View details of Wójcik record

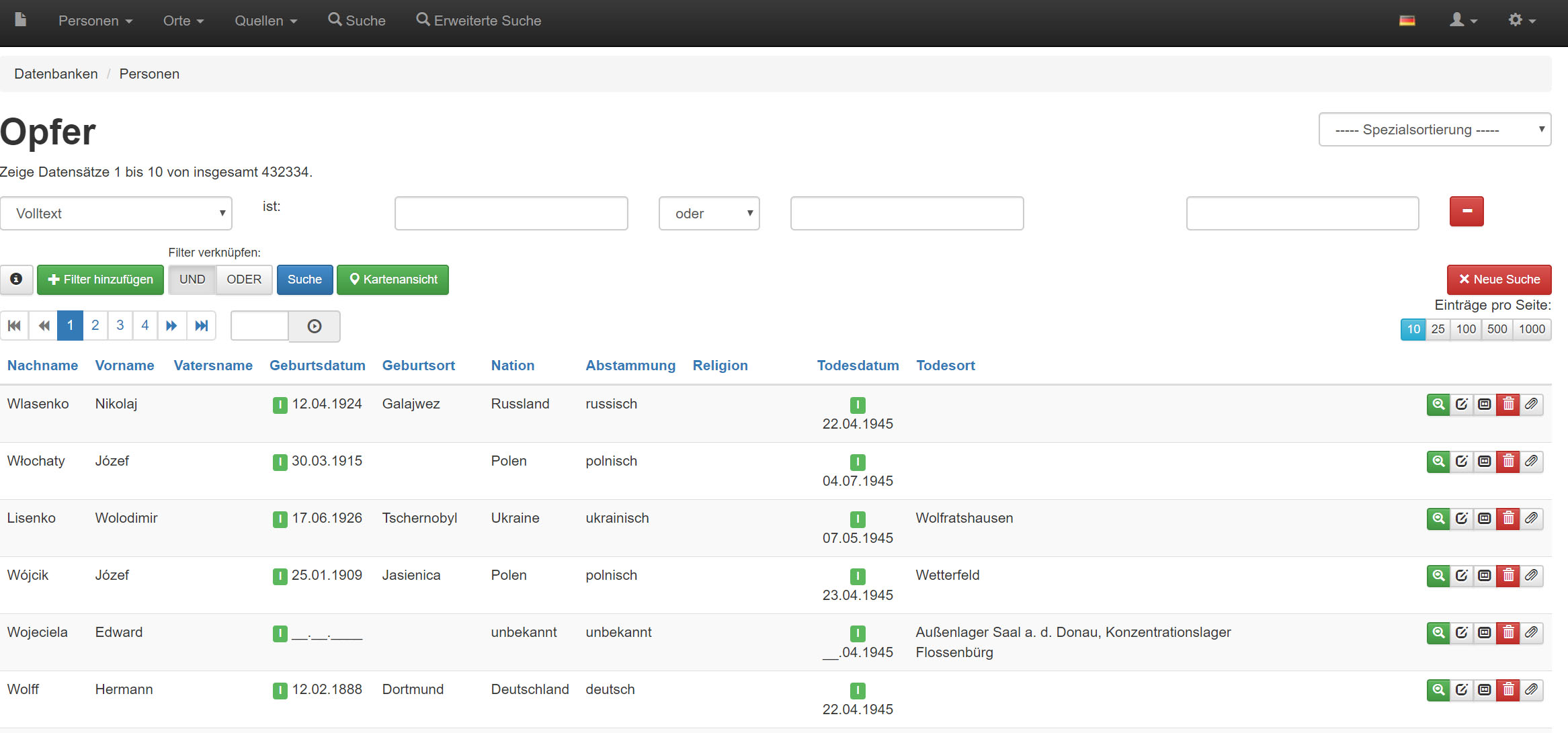click(x=1438, y=576)
